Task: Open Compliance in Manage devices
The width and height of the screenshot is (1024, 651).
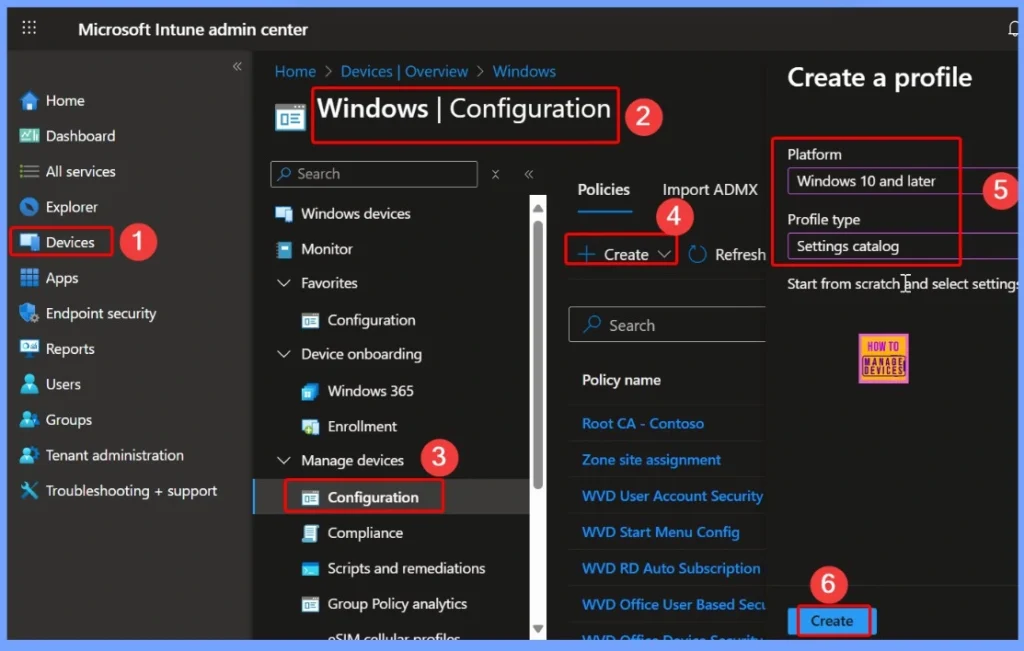Action: (365, 533)
